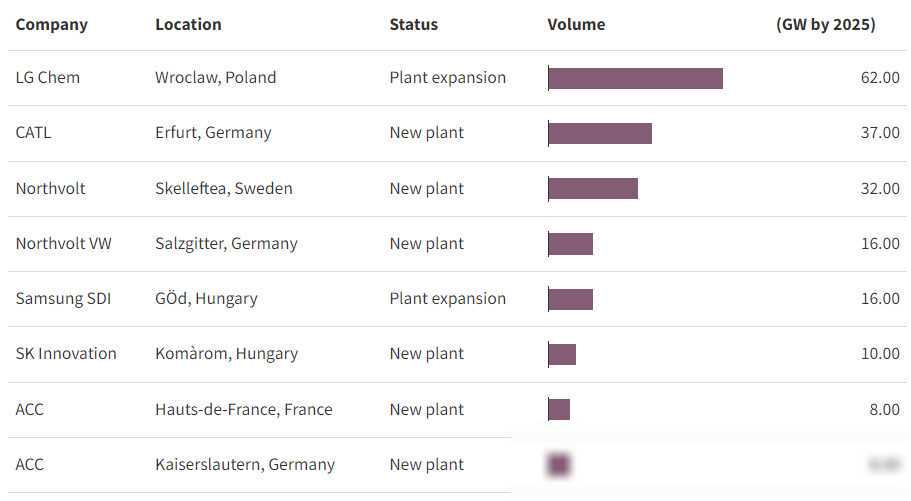
Task: Click the Volume column header
Action: [576, 24]
